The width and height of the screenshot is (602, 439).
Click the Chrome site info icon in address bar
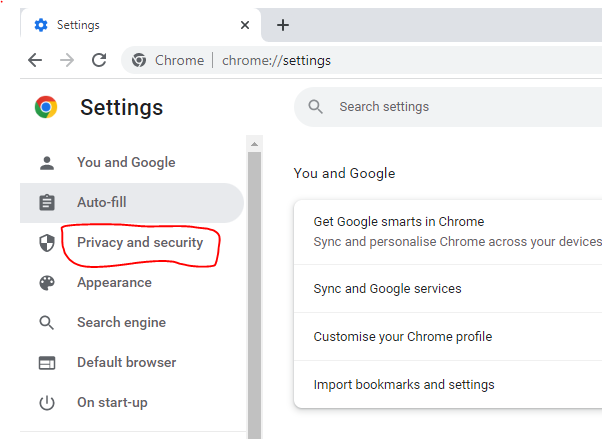(139, 60)
